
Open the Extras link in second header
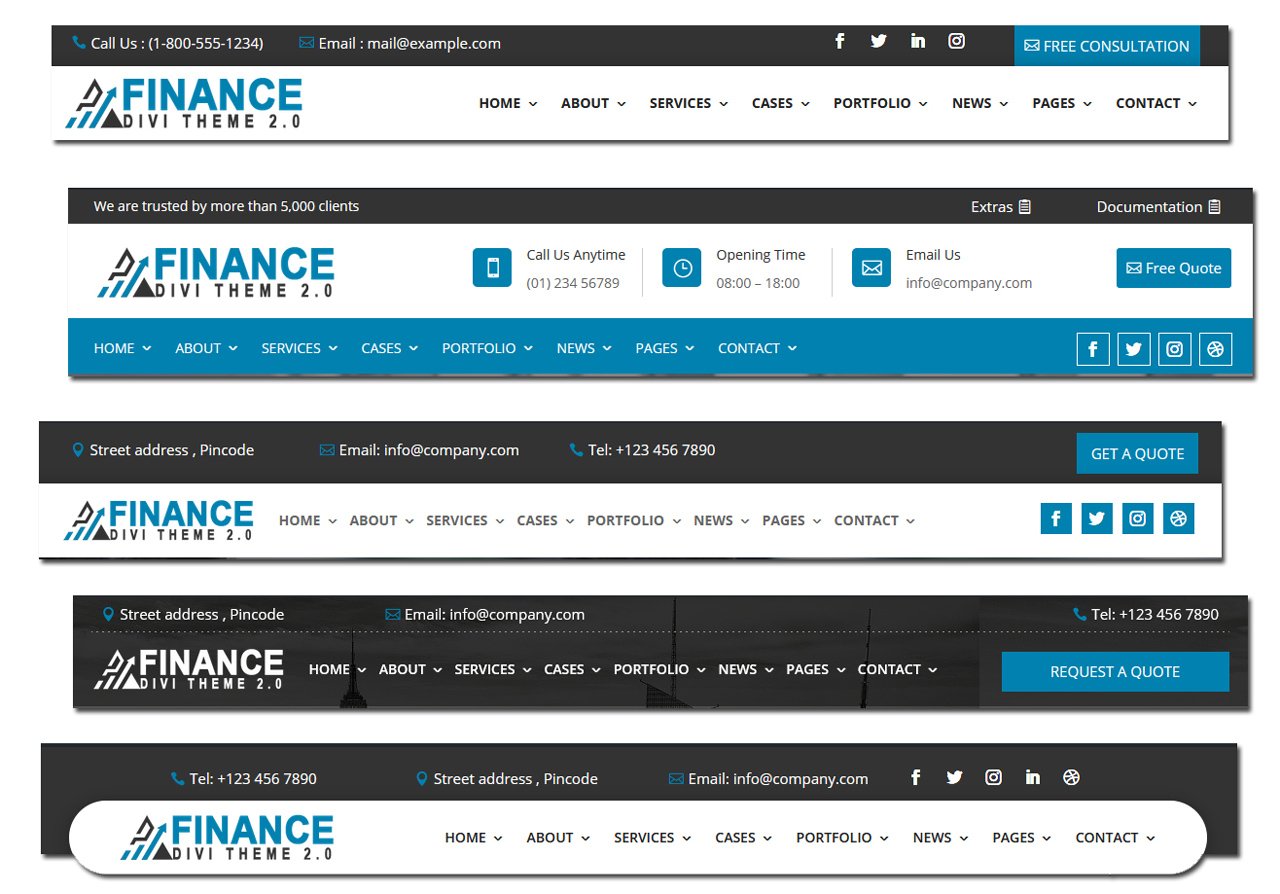point(1001,207)
